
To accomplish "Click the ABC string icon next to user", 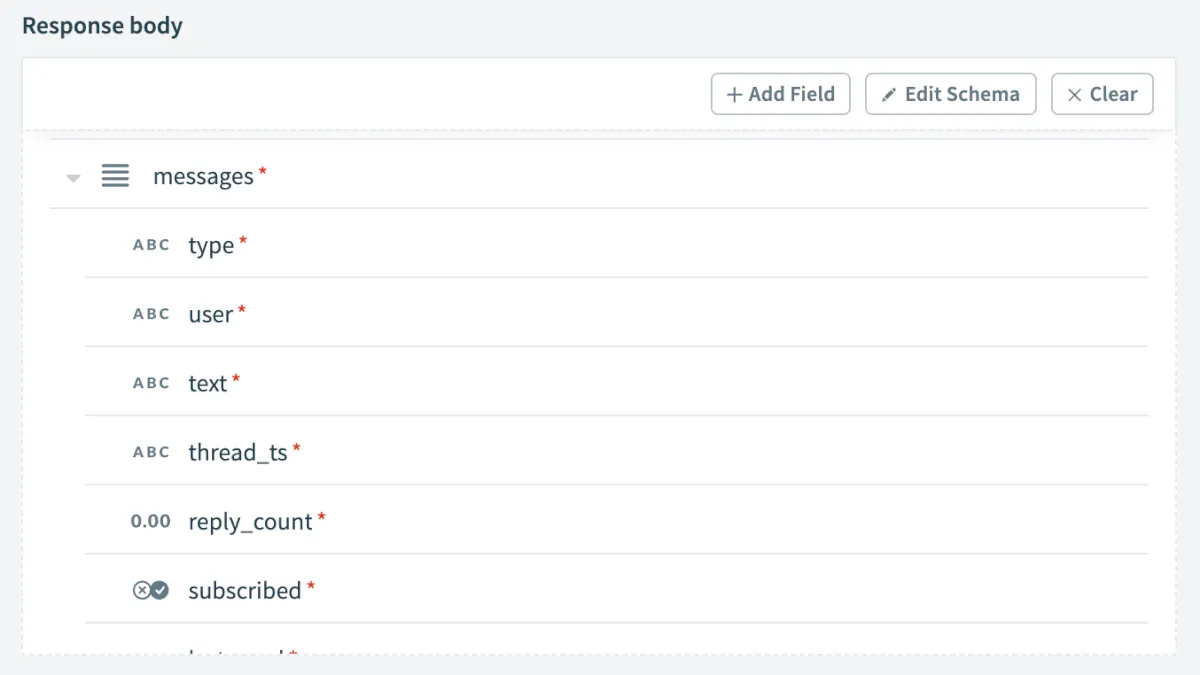I will click(x=151, y=314).
